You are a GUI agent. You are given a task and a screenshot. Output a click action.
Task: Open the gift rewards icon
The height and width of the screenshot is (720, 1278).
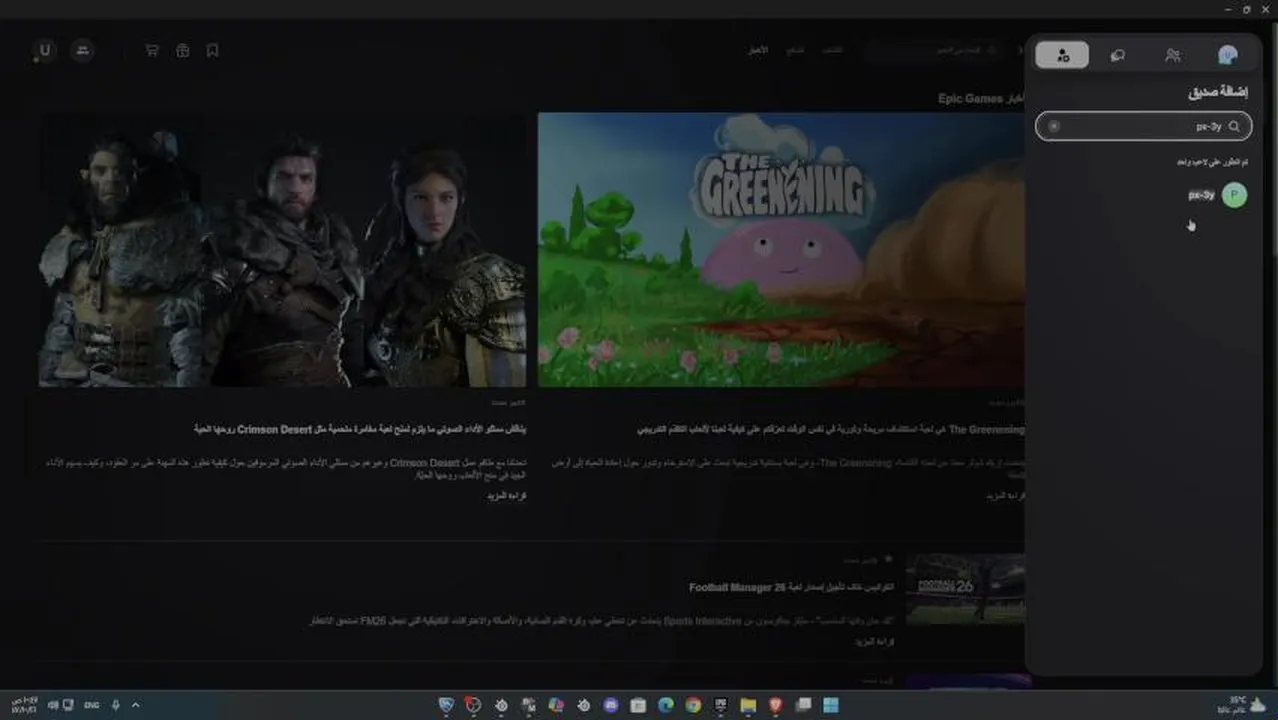click(x=182, y=50)
